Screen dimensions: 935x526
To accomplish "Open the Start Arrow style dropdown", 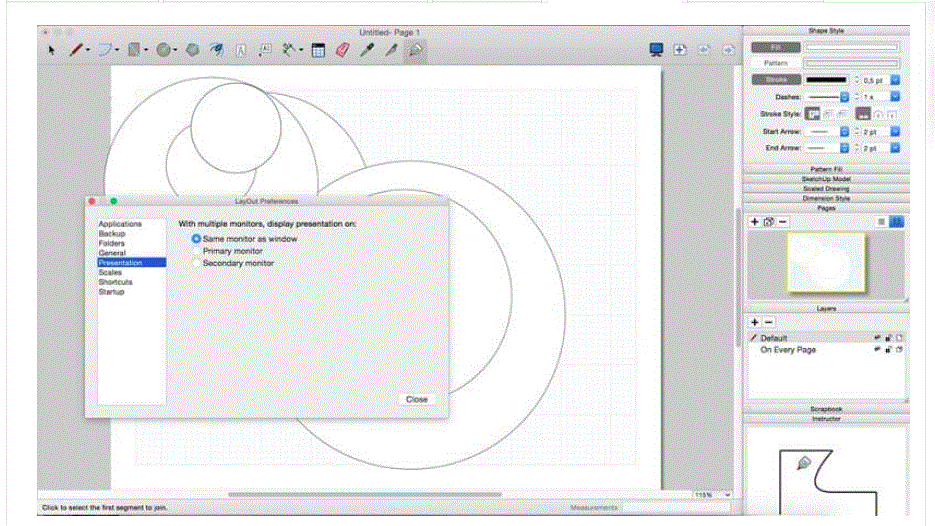I will tap(844, 131).
